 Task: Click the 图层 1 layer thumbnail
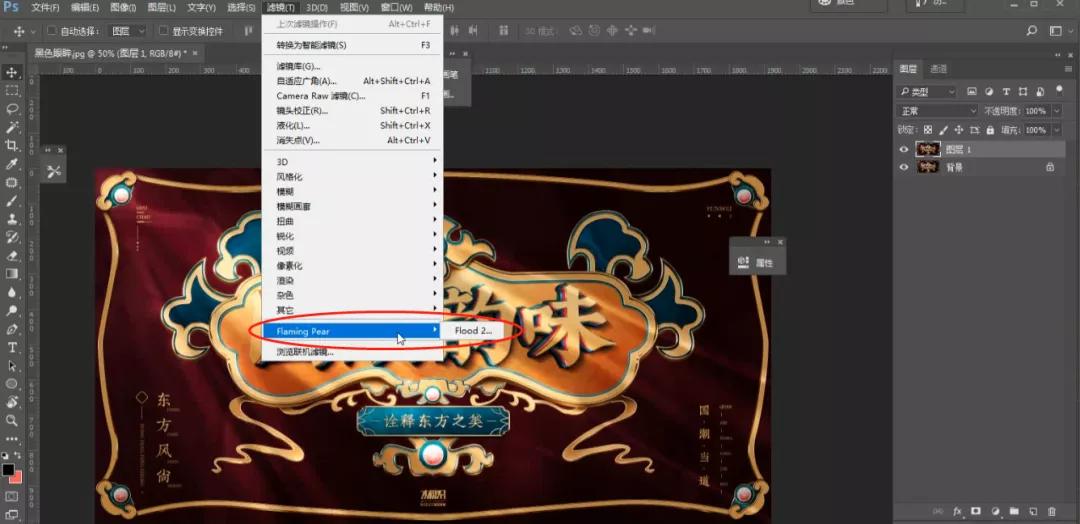coord(927,149)
